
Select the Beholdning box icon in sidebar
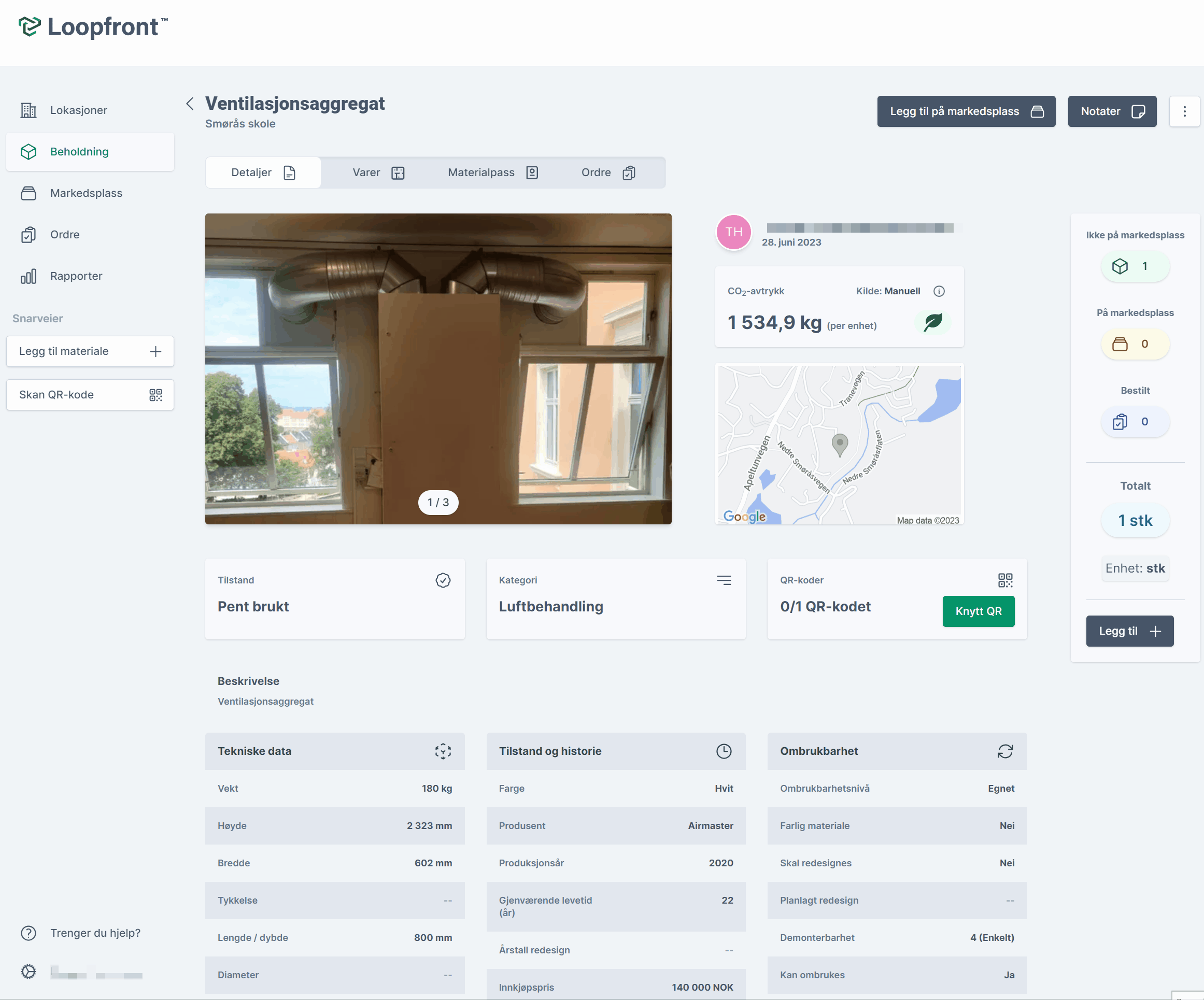tap(28, 151)
